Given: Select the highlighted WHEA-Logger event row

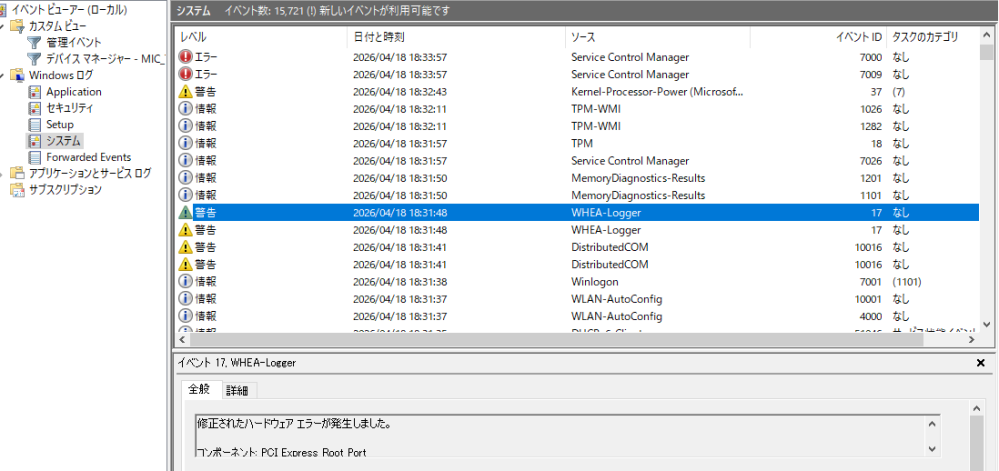Looking at the screenshot, I should (x=577, y=212).
